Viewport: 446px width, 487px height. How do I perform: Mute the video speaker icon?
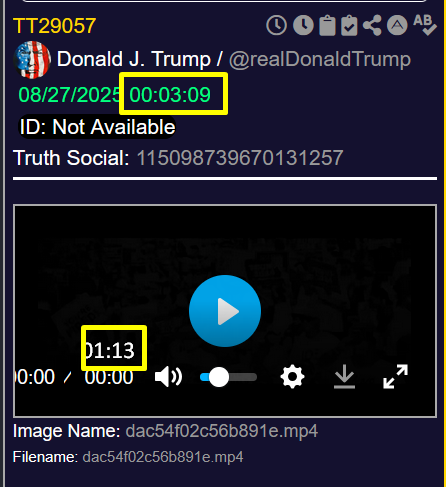pos(168,377)
